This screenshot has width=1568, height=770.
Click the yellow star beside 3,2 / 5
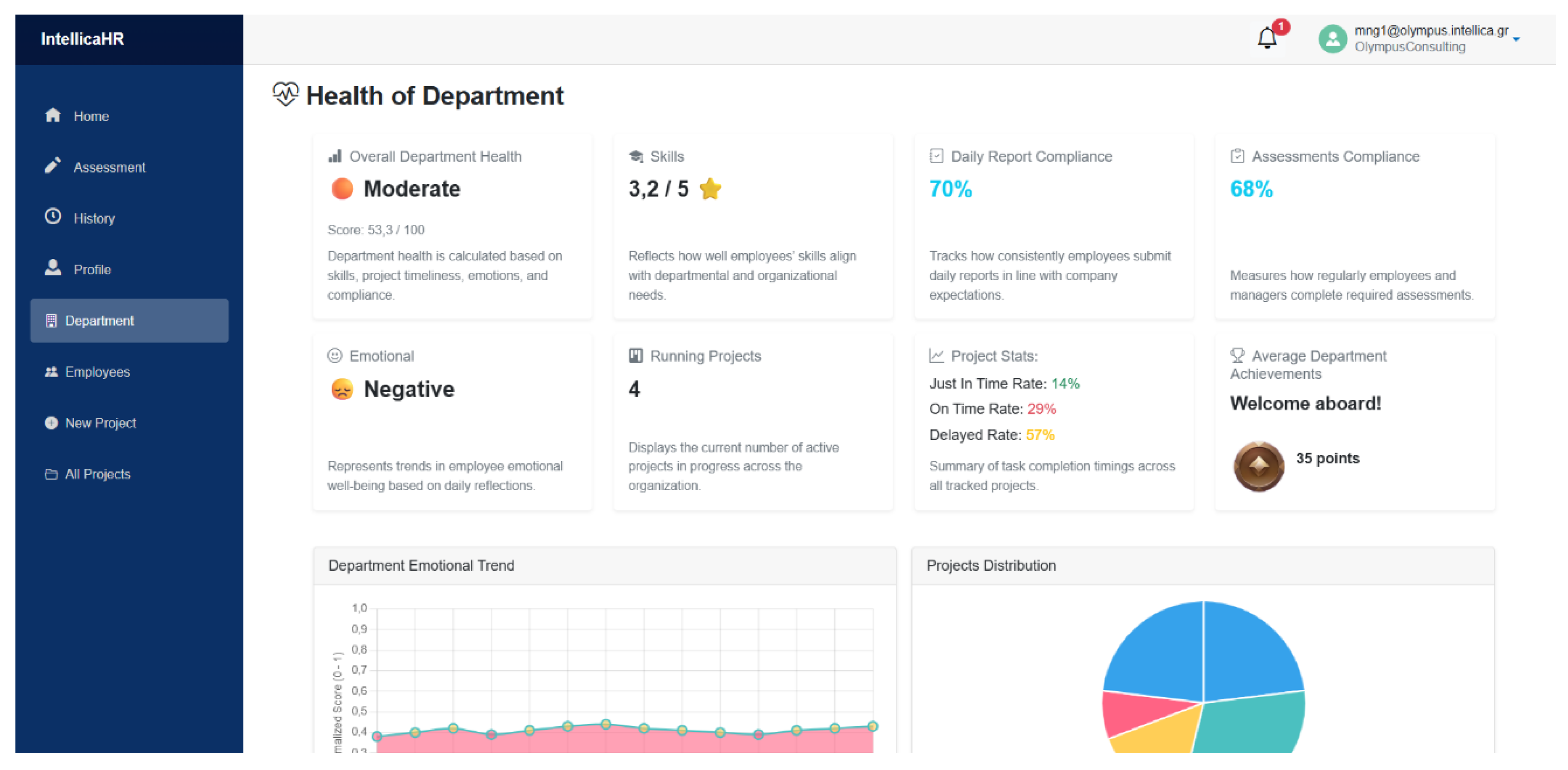[x=711, y=189]
